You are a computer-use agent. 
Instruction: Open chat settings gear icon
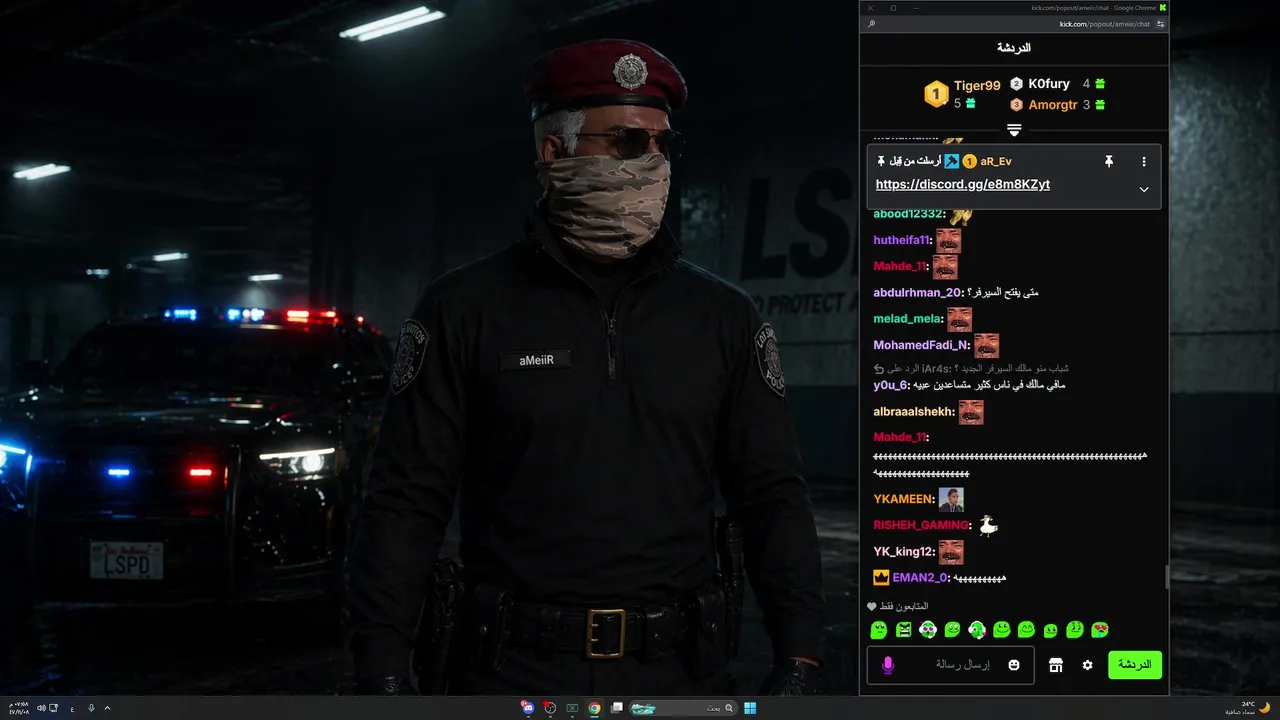click(1087, 665)
